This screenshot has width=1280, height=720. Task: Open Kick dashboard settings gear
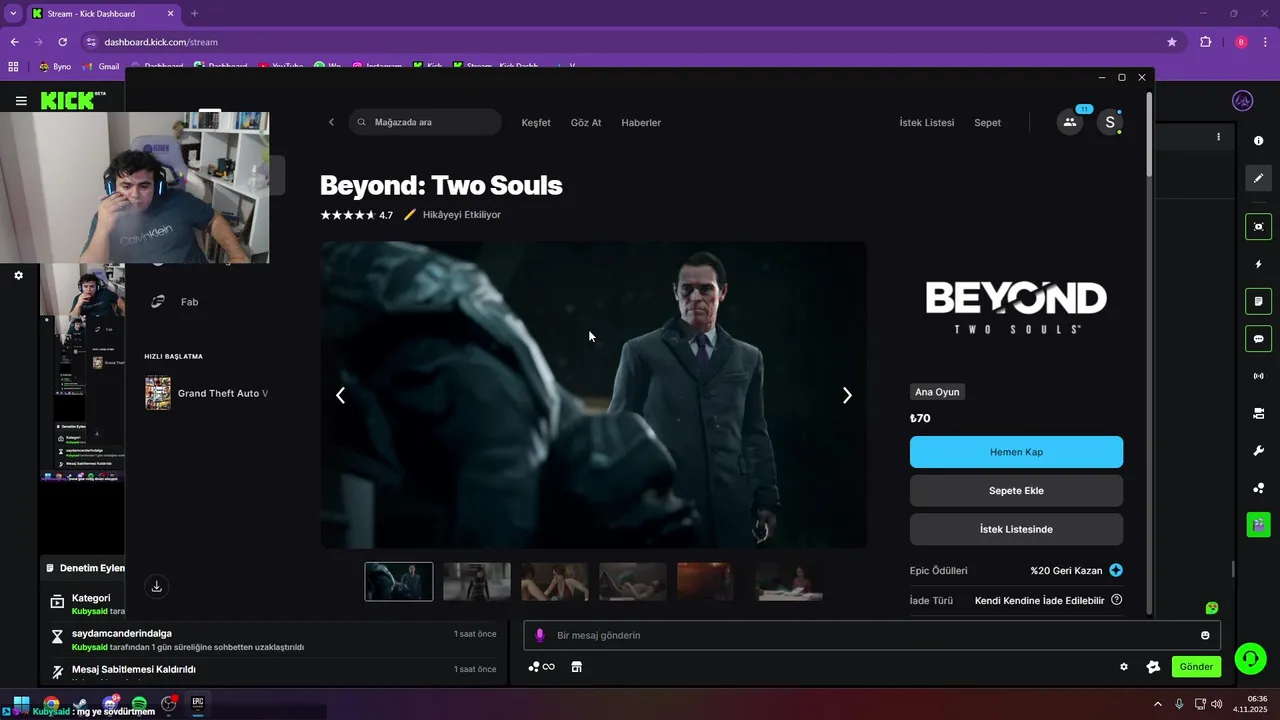[18, 275]
